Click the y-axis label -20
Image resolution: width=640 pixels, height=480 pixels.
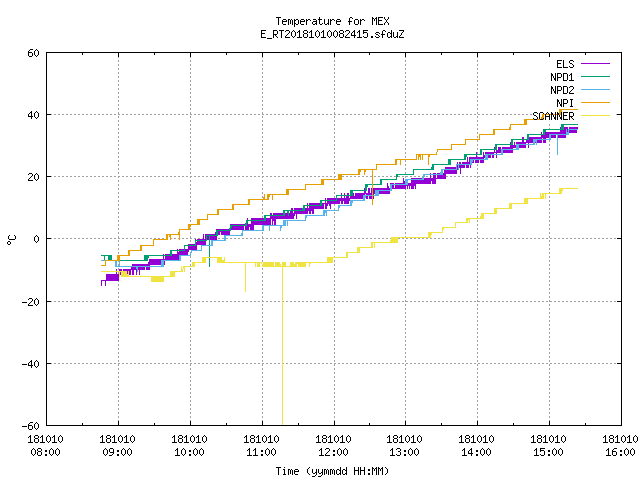pos(31,302)
